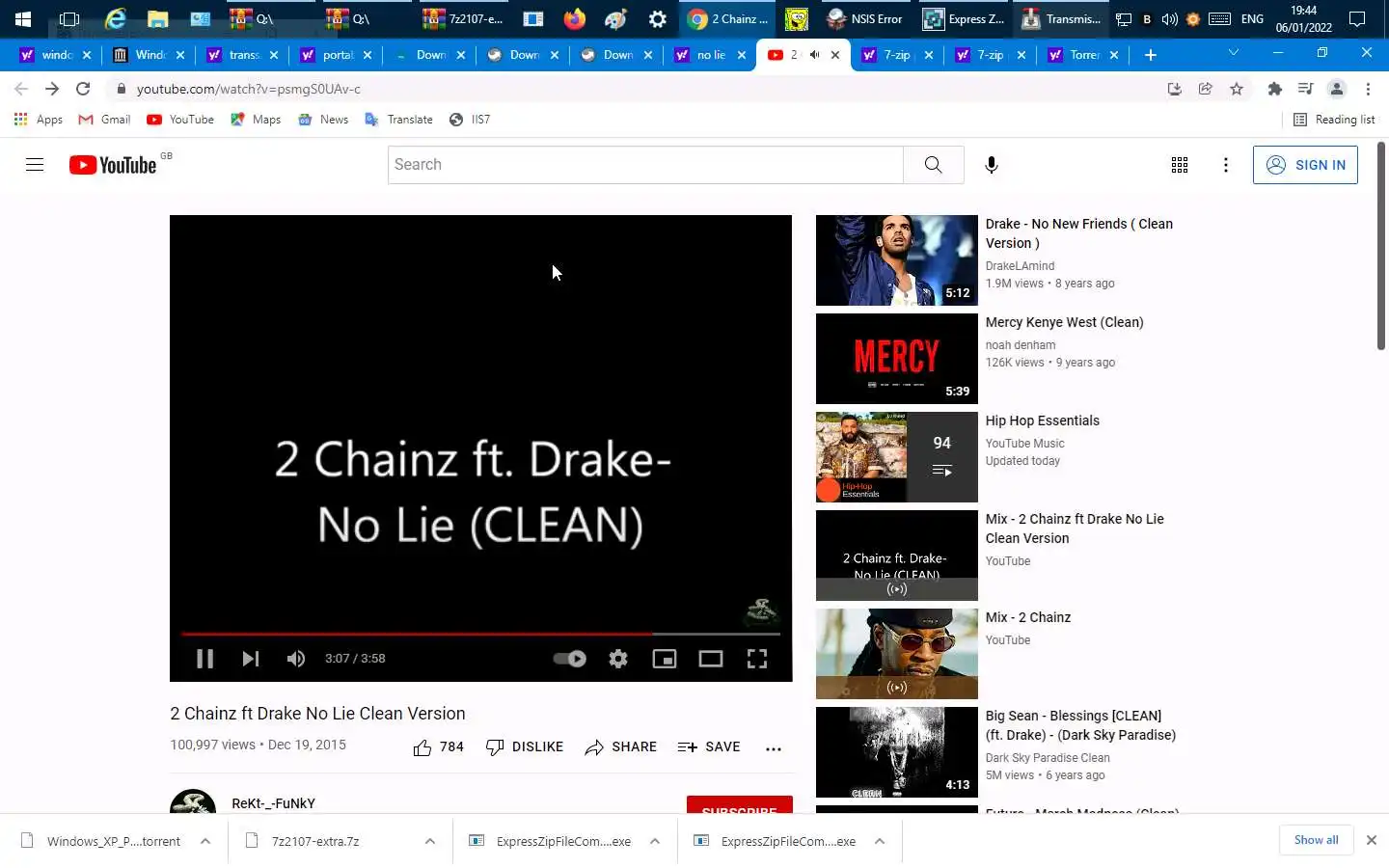
Task: Open YouTube settings three-dot menu
Action: coord(1226,165)
